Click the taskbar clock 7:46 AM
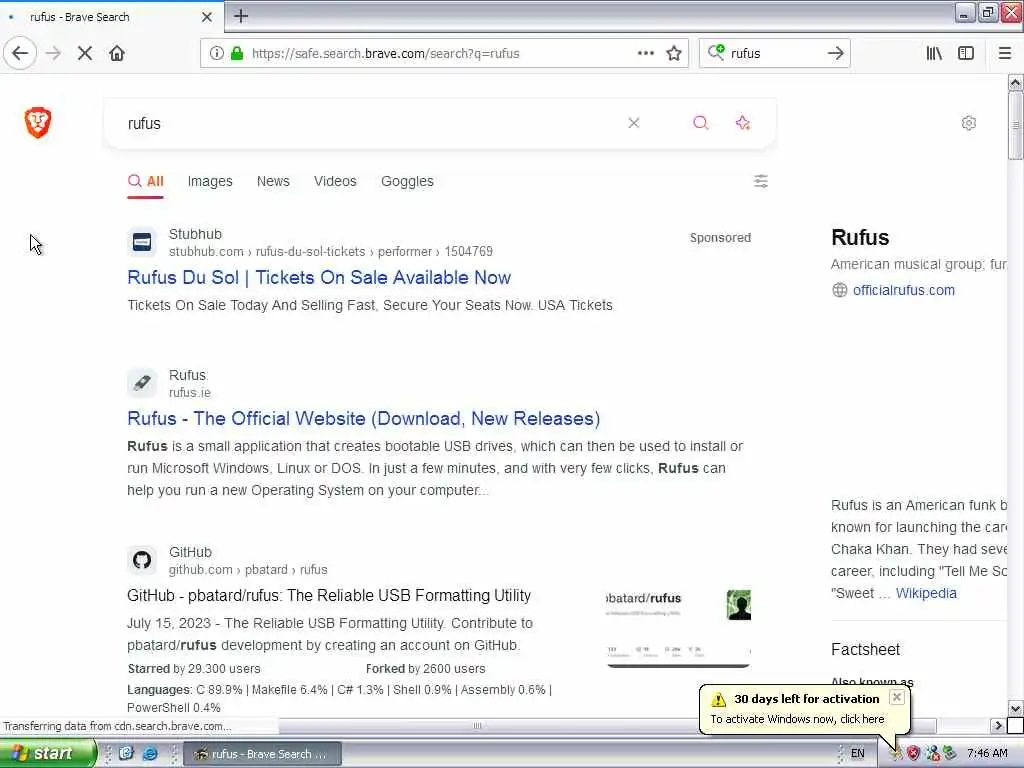 click(x=987, y=754)
